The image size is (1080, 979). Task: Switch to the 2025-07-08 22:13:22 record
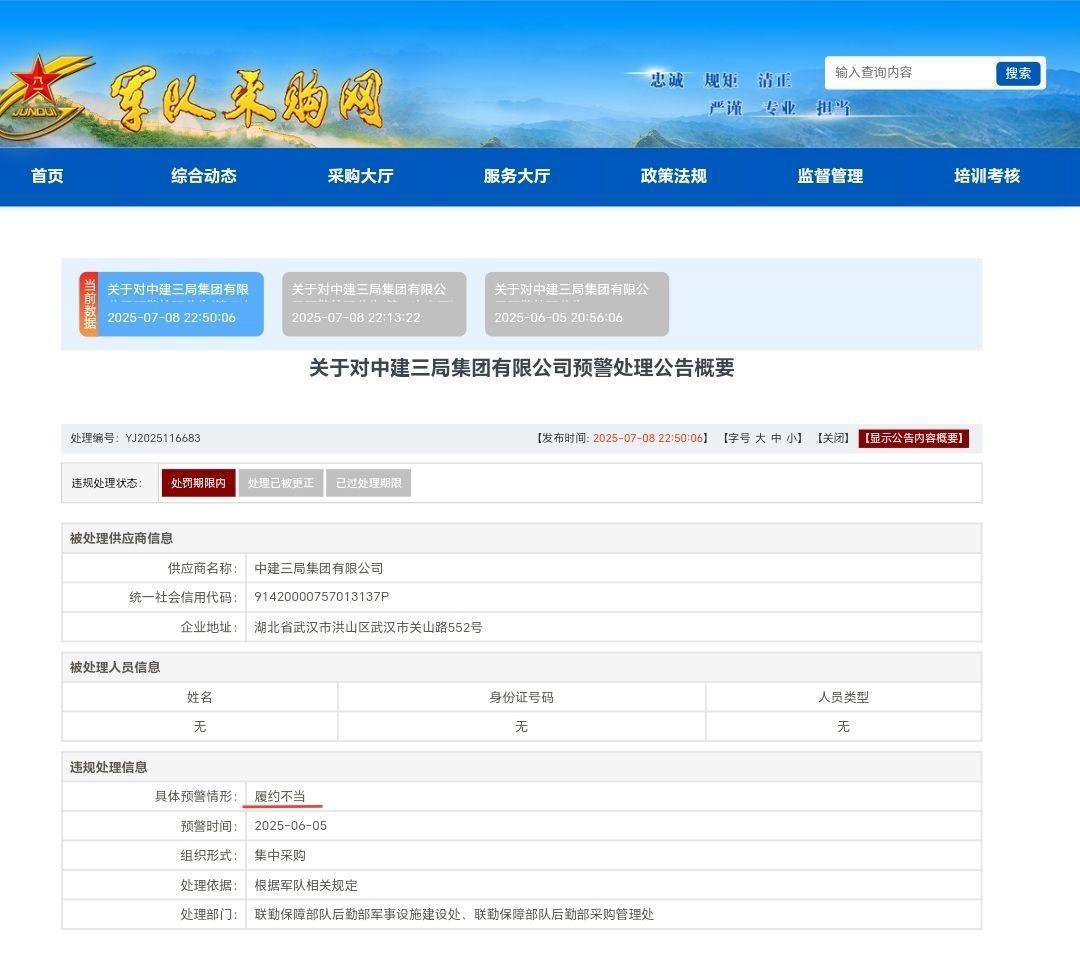pyautogui.click(x=374, y=304)
